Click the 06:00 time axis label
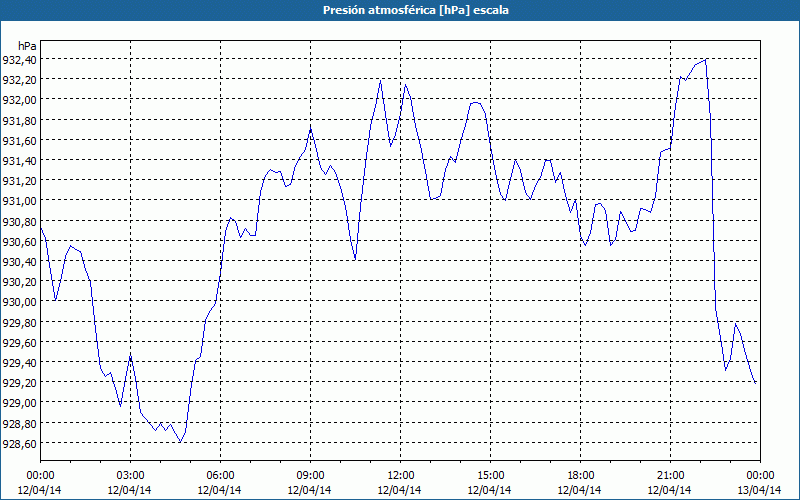The image size is (800, 500). click(220, 476)
